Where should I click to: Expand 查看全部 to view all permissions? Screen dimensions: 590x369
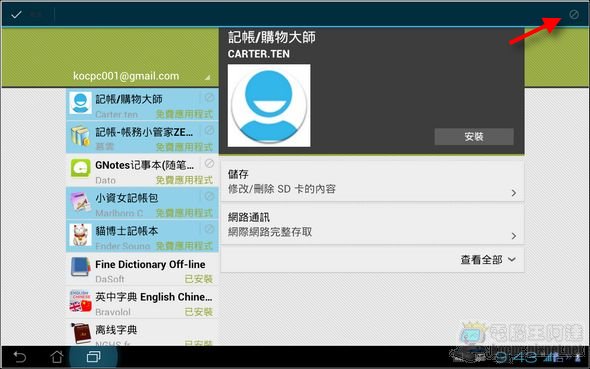point(488,260)
